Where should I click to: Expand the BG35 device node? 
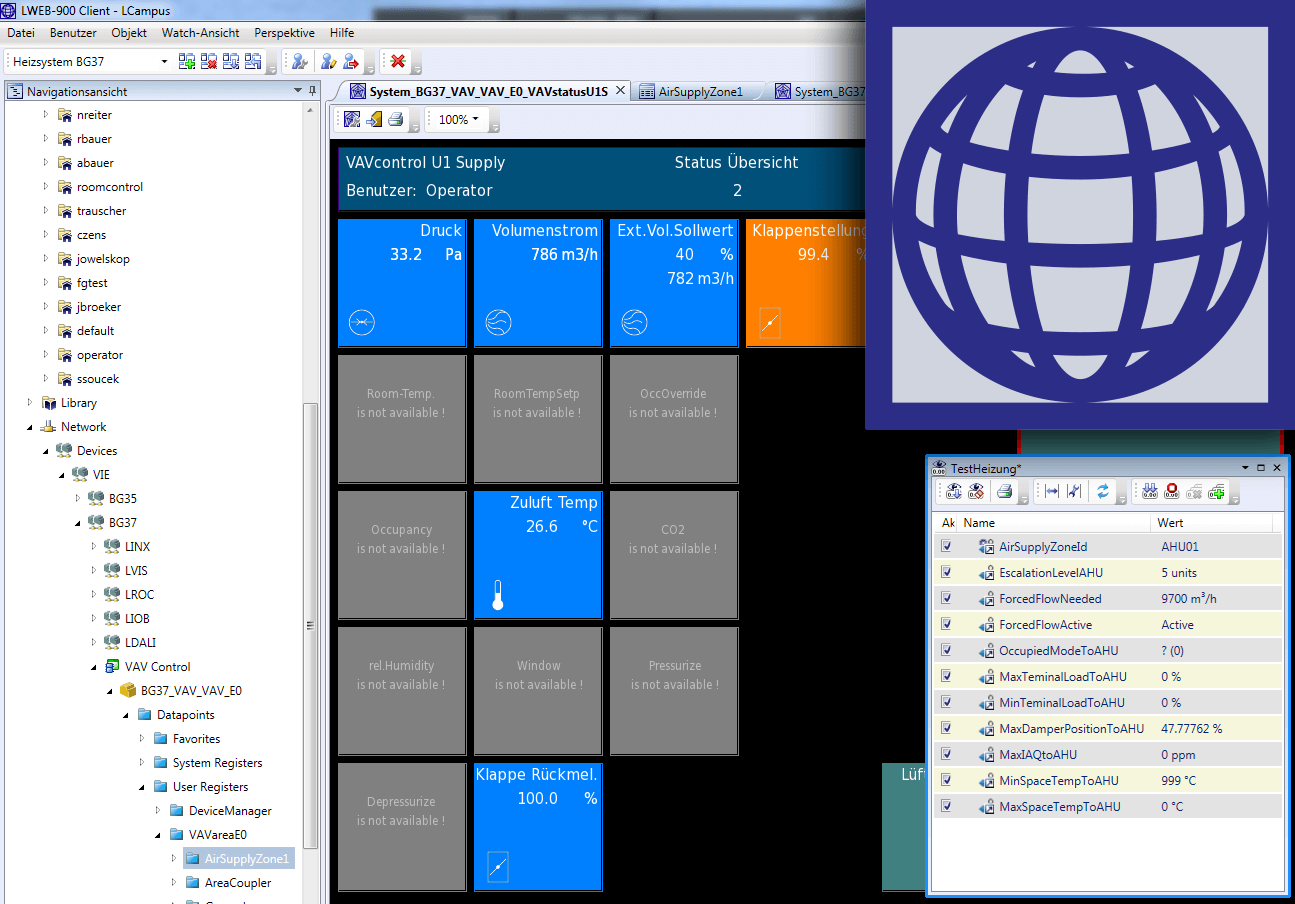pos(77,498)
